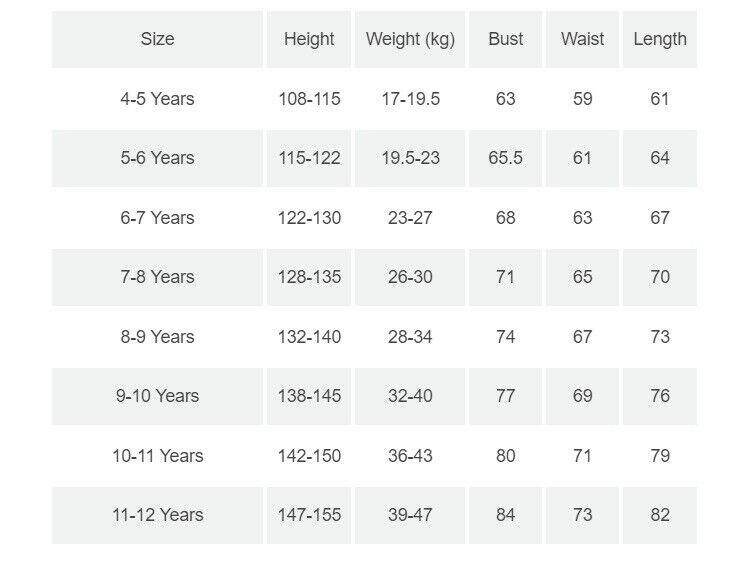The height and width of the screenshot is (572, 748).
Task: Click the Length column header
Action: (660, 39)
